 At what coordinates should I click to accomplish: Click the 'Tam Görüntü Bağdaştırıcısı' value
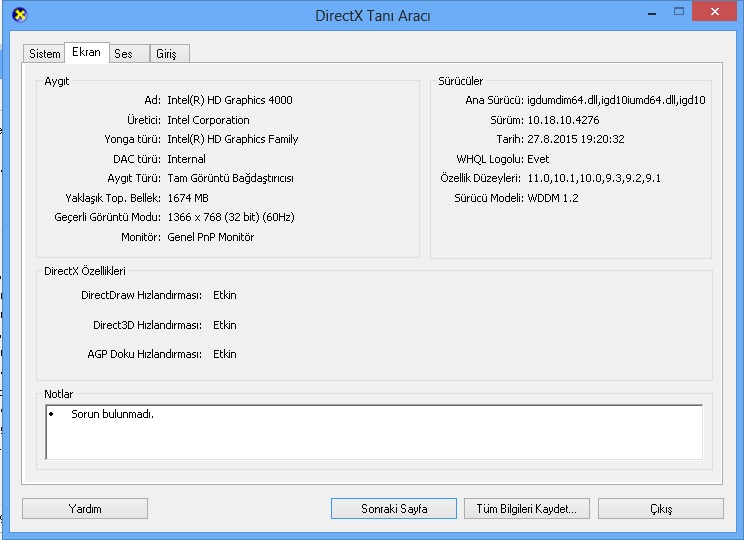pyautogui.click(x=231, y=178)
